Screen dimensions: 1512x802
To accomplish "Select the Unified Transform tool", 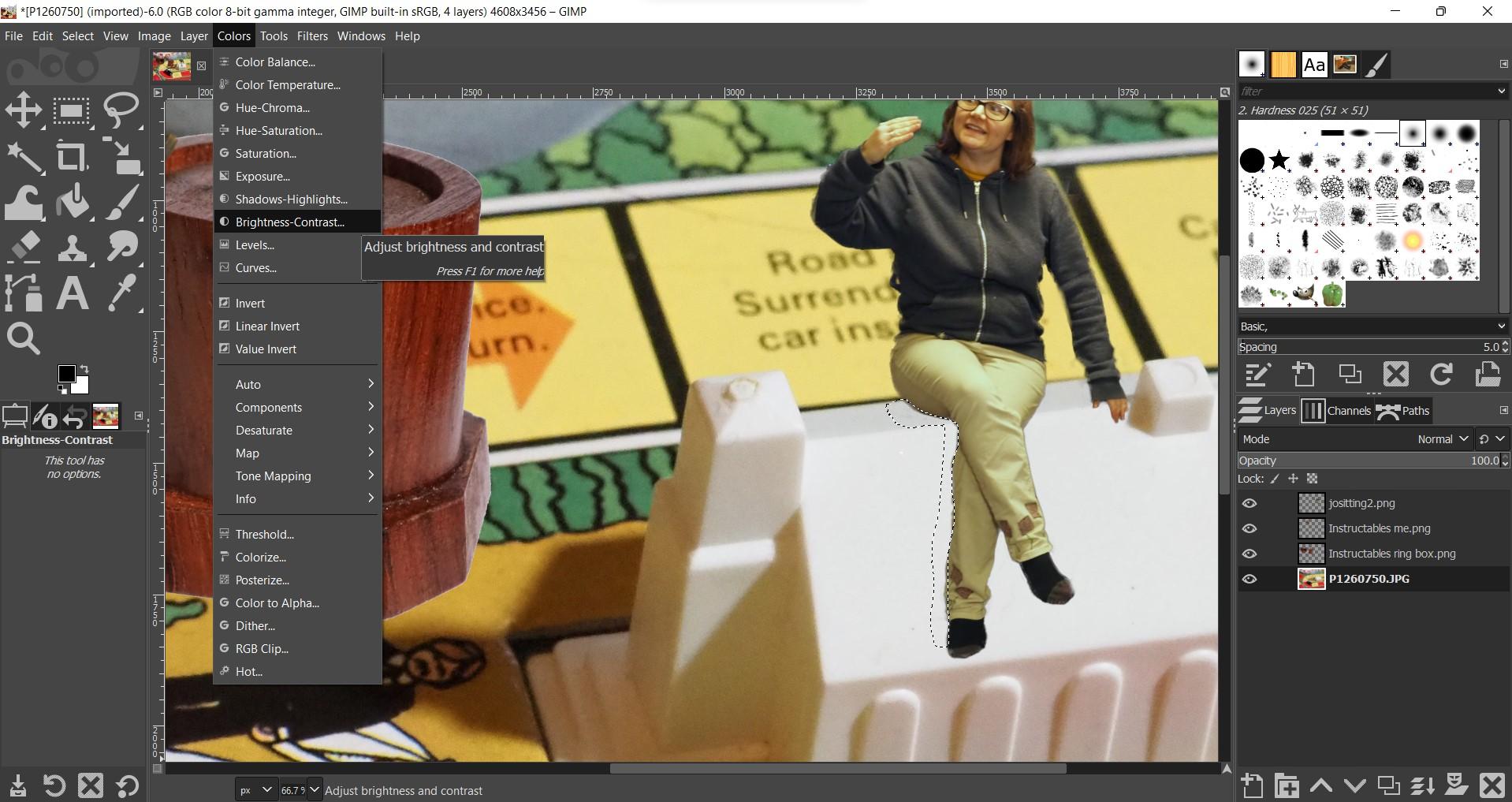I will [x=121, y=157].
